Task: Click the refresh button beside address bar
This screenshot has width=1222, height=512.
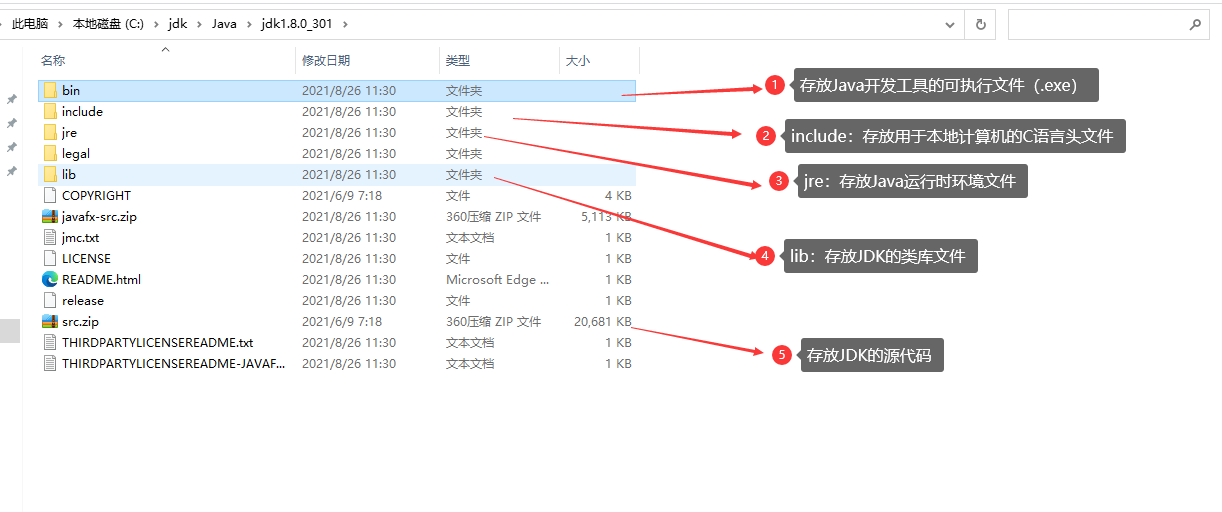Action: (981, 24)
